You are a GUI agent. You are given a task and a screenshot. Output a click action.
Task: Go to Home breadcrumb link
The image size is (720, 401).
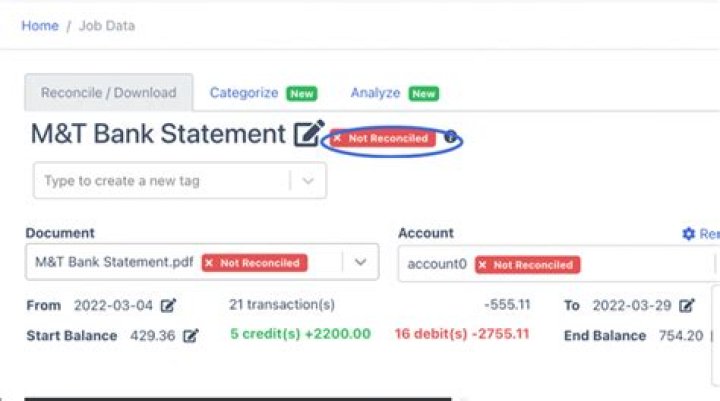(x=40, y=26)
